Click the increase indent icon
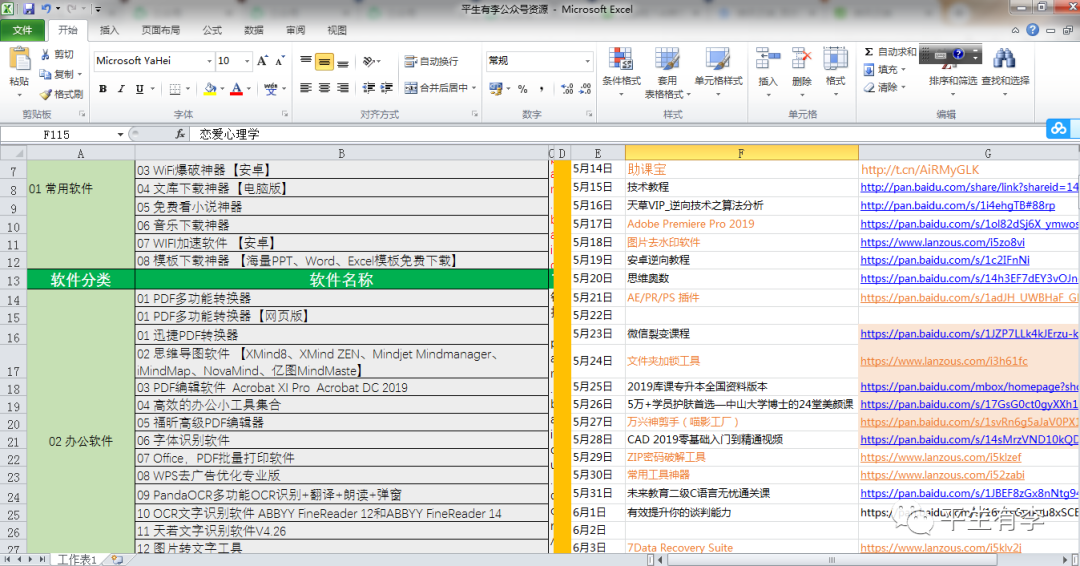 386,88
